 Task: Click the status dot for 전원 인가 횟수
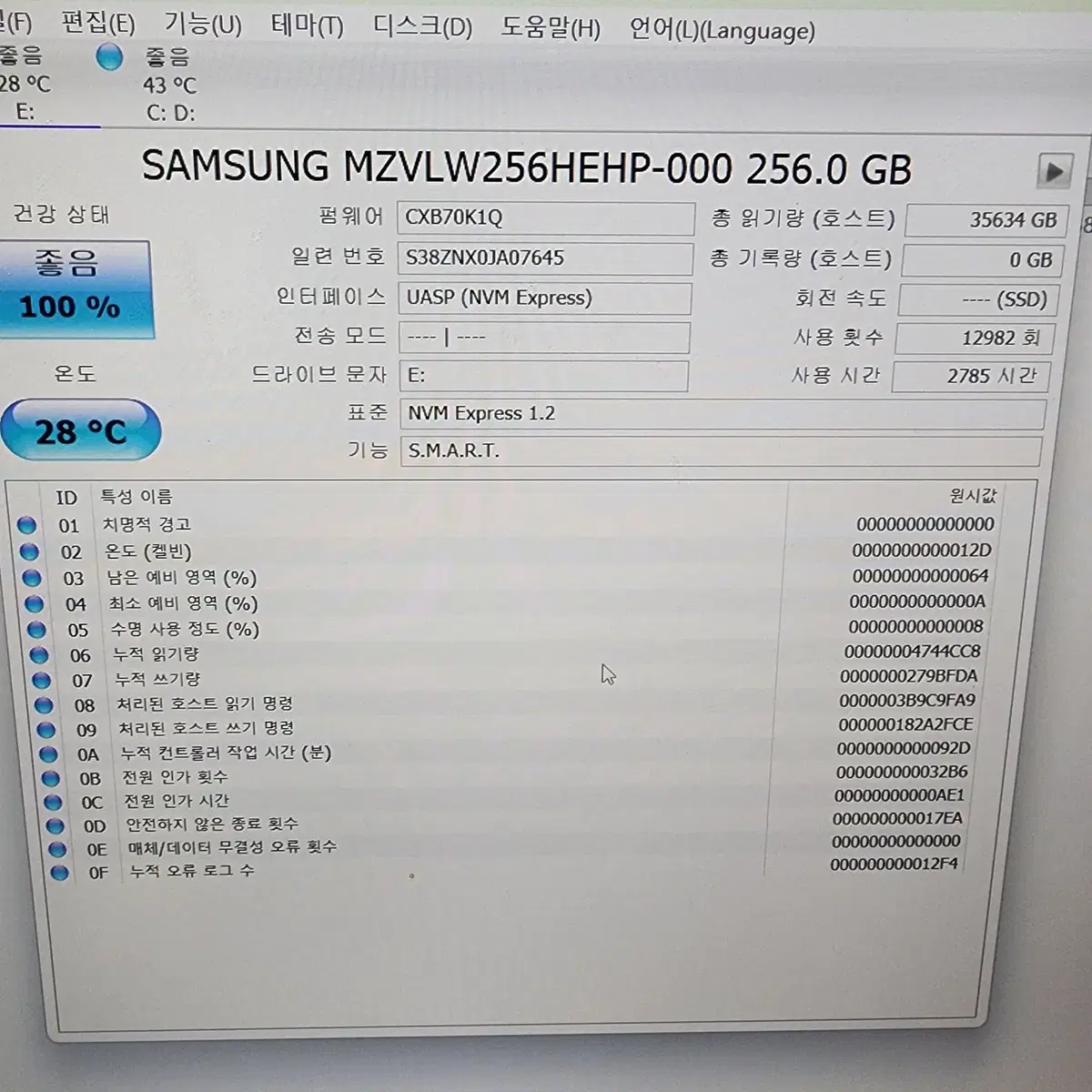51,779
